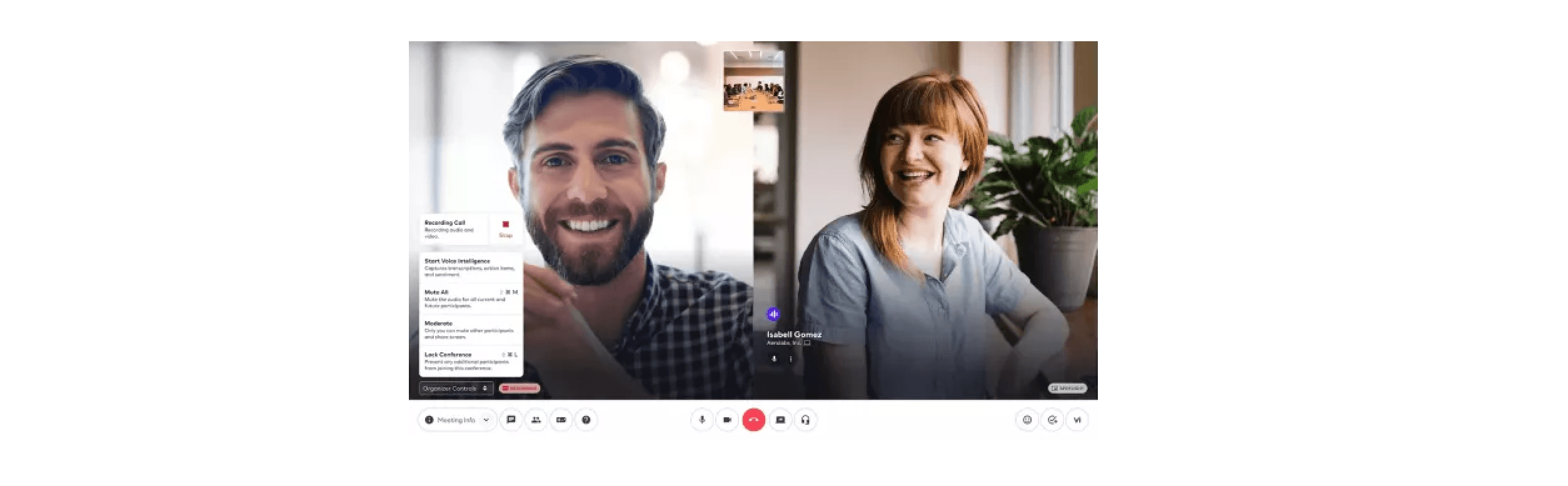Click the purple voice activity icon

pyautogui.click(x=773, y=314)
